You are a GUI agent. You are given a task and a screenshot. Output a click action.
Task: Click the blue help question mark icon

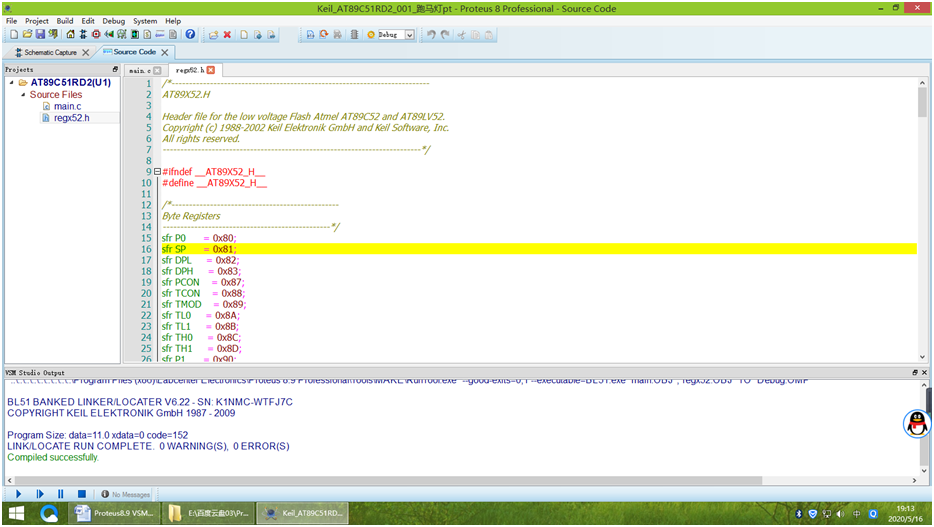click(x=190, y=35)
